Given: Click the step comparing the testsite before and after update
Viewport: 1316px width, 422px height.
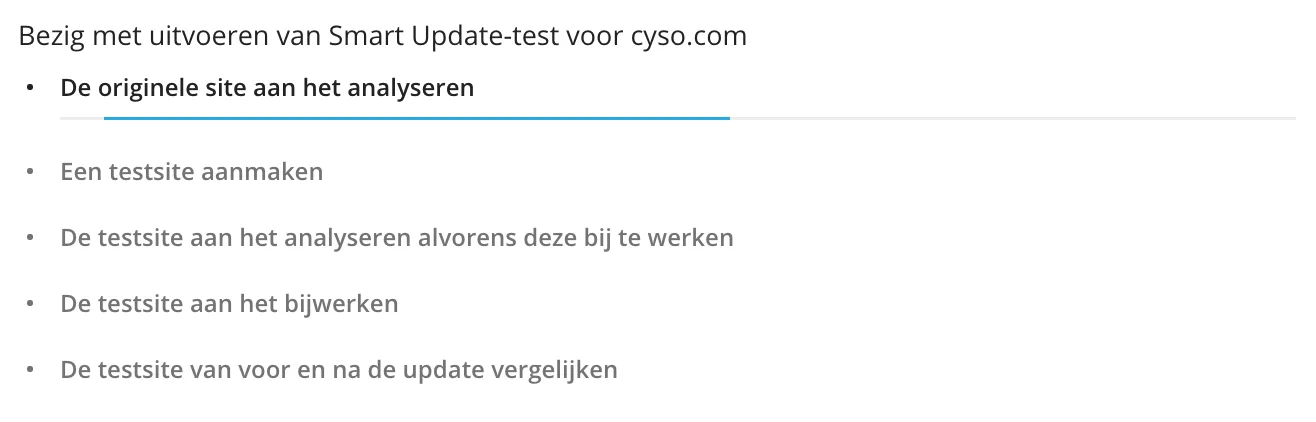Looking at the screenshot, I should click(x=339, y=370).
